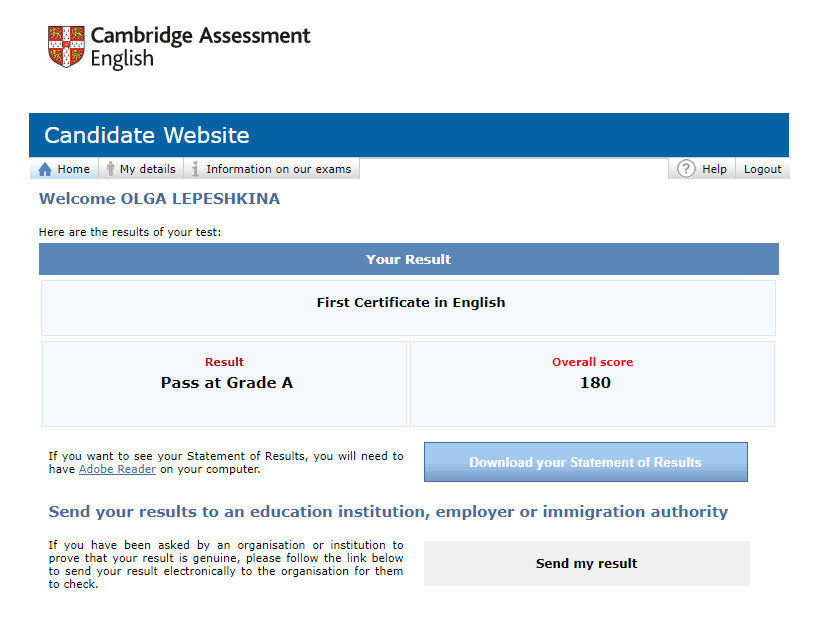Viewport: 816px width, 626px height.
Task: Follow the Adobe Reader link
Action: pyautogui.click(x=117, y=469)
